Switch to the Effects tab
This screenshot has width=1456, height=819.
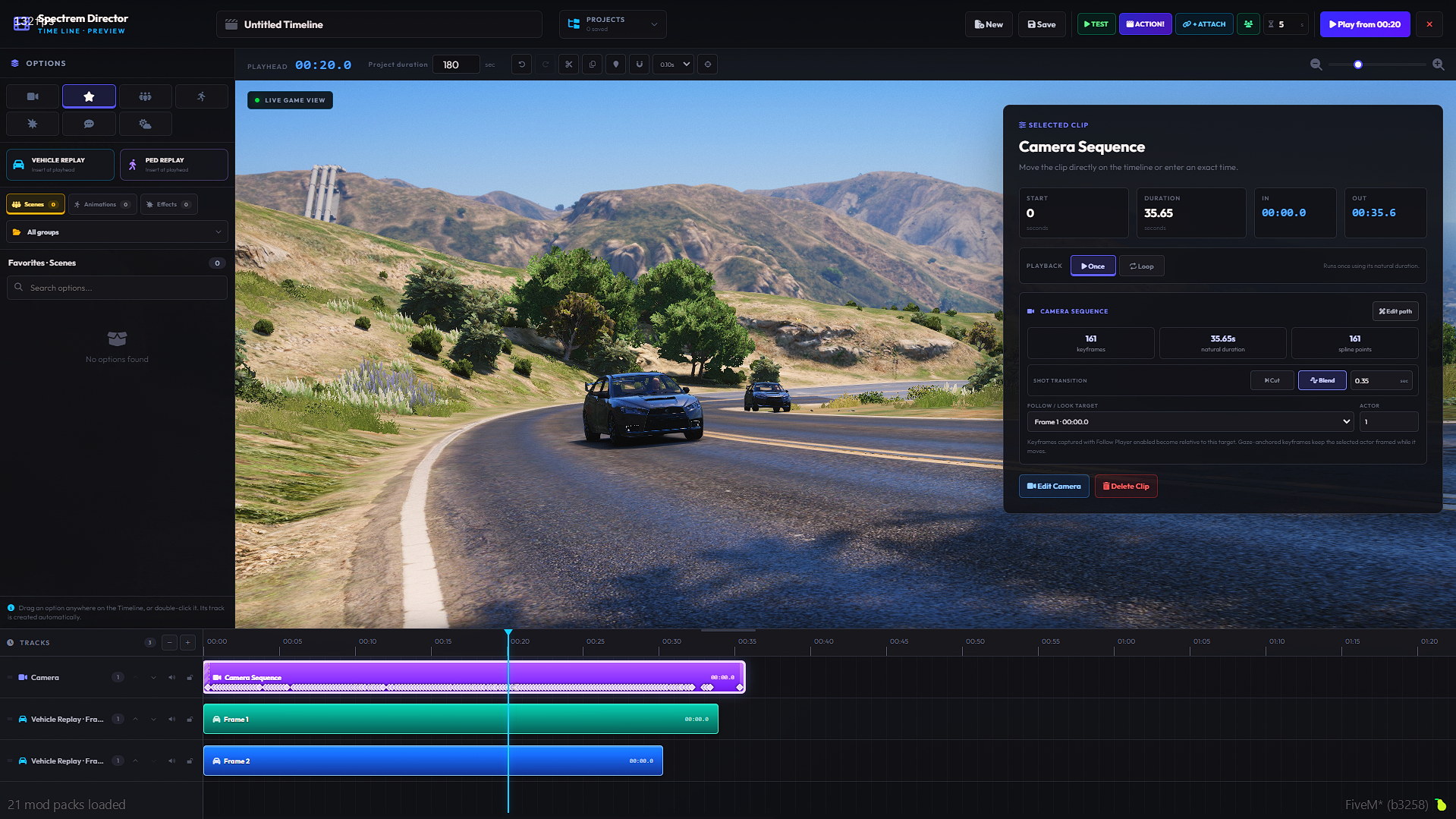(x=169, y=204)
